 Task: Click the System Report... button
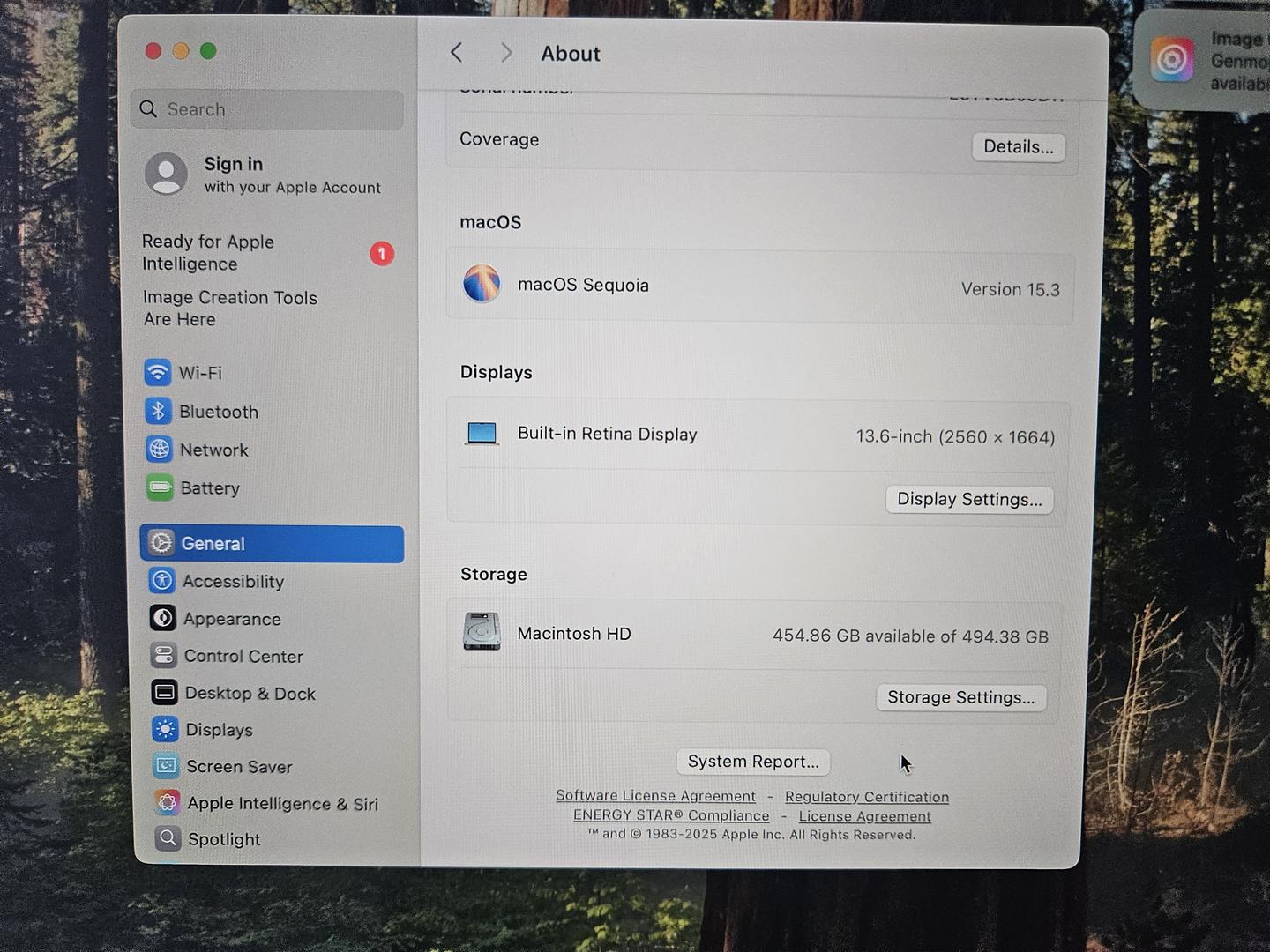pos(753,762)
